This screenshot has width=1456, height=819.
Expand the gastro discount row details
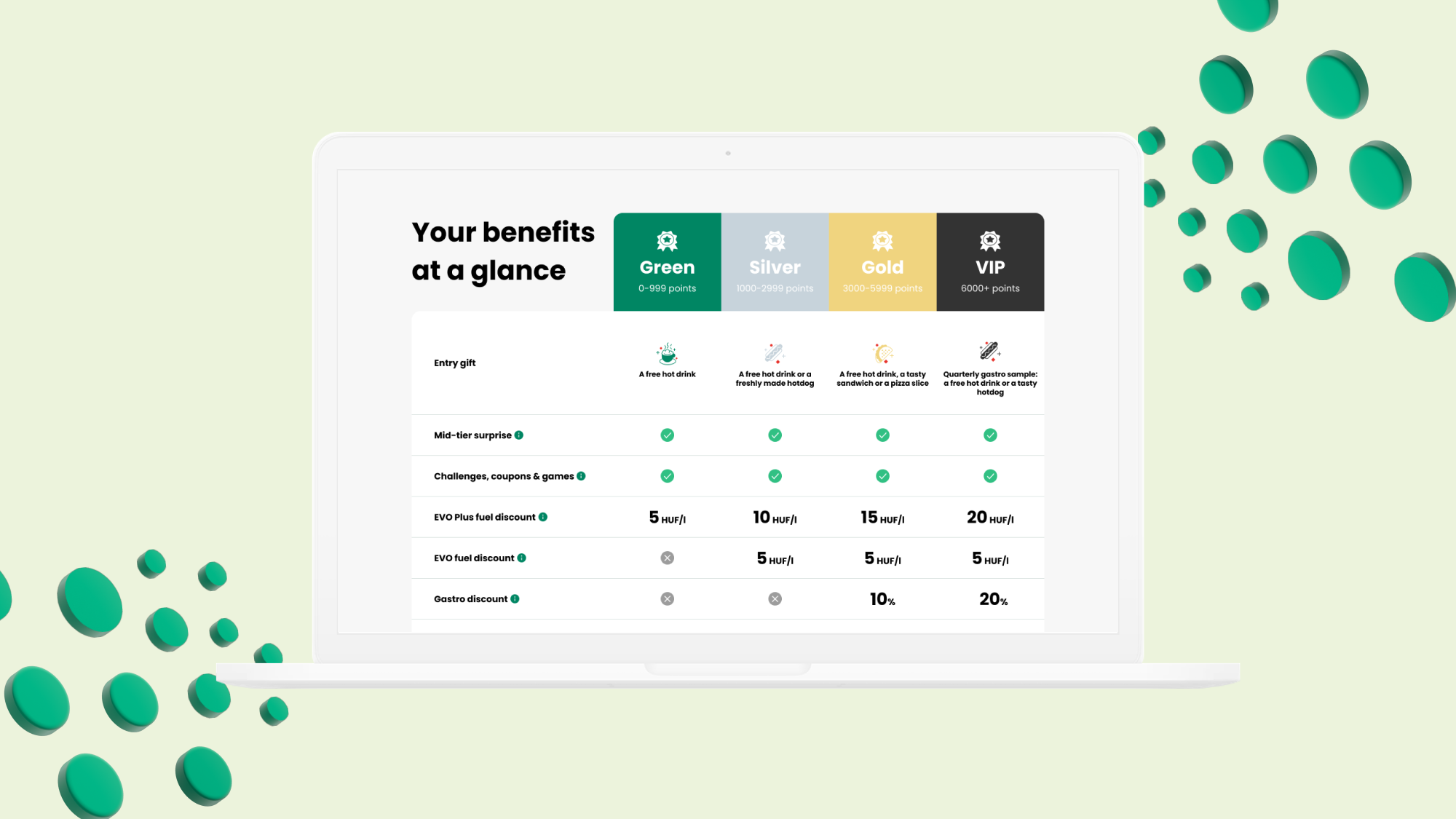click(515, 599)
